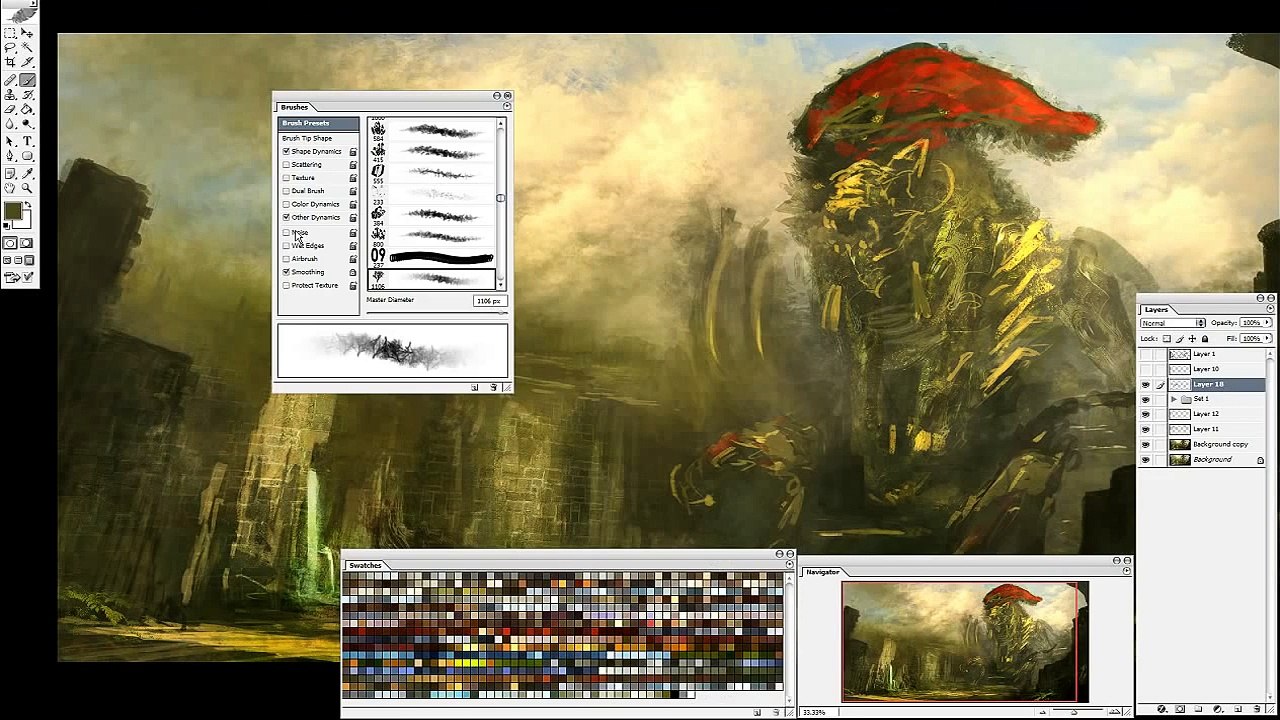Switch to the Navigator tab
Viewport: 1280px width, 720px height.
(823, 572)
